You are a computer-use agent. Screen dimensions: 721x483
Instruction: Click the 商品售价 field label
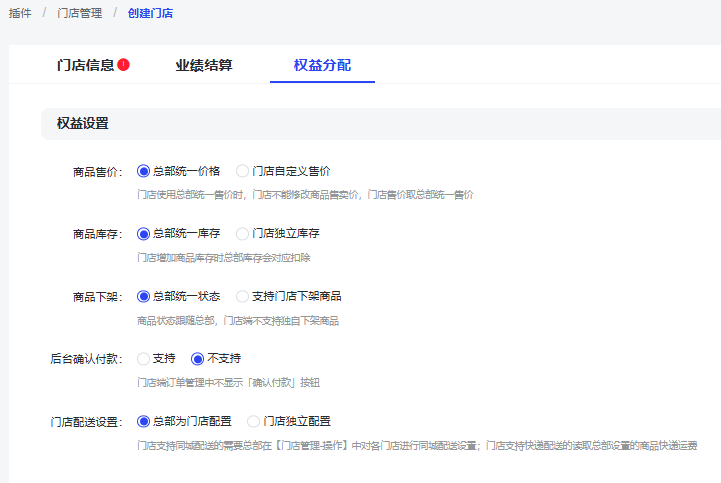pyautogui.click(x=97, y=172)
